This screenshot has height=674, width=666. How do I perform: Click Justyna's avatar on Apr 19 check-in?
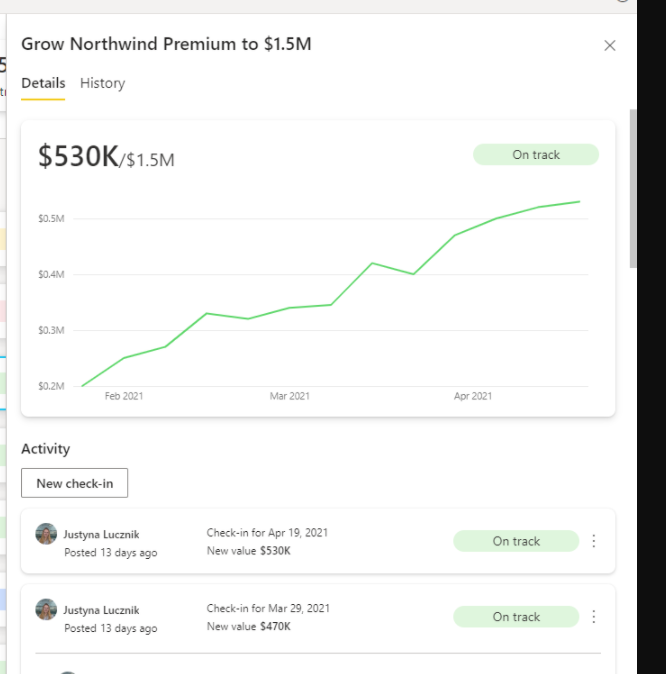pos(46,534)
